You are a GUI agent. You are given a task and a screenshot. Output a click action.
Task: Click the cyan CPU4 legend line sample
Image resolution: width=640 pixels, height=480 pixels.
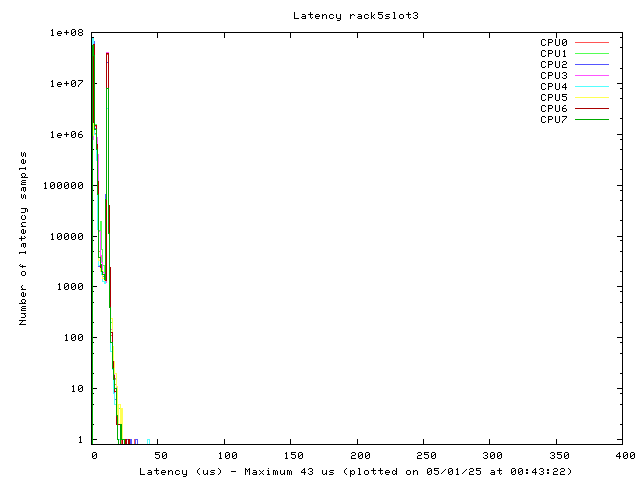pos(592,87)
